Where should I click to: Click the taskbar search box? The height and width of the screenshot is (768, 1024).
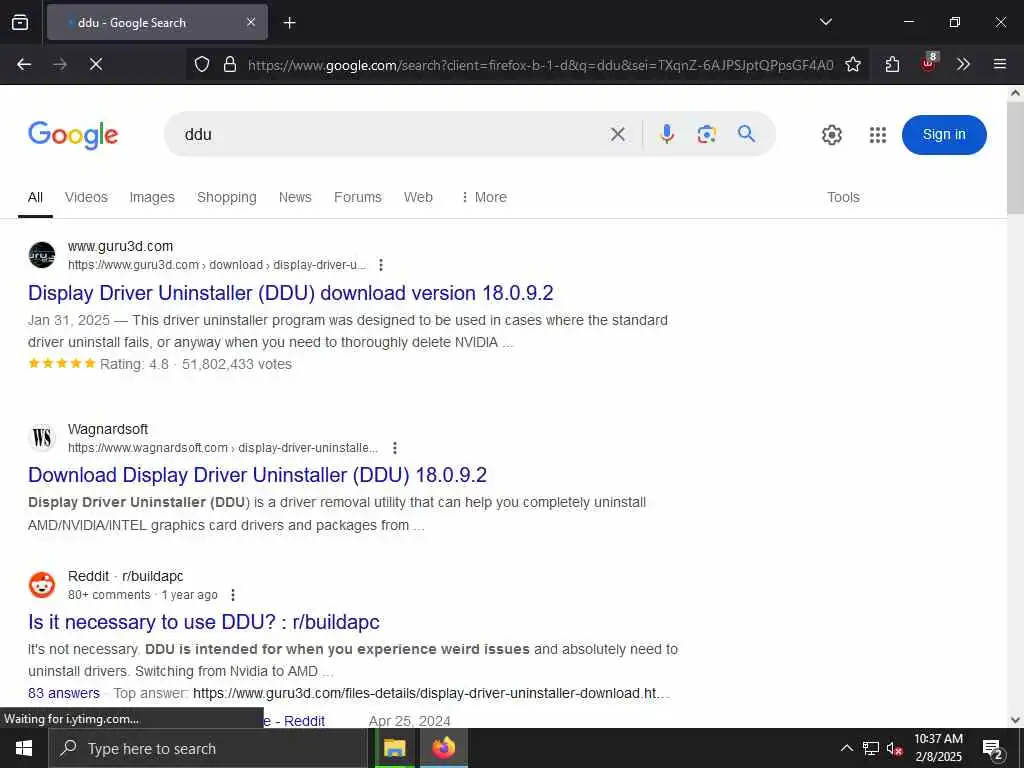coord(208,748)
